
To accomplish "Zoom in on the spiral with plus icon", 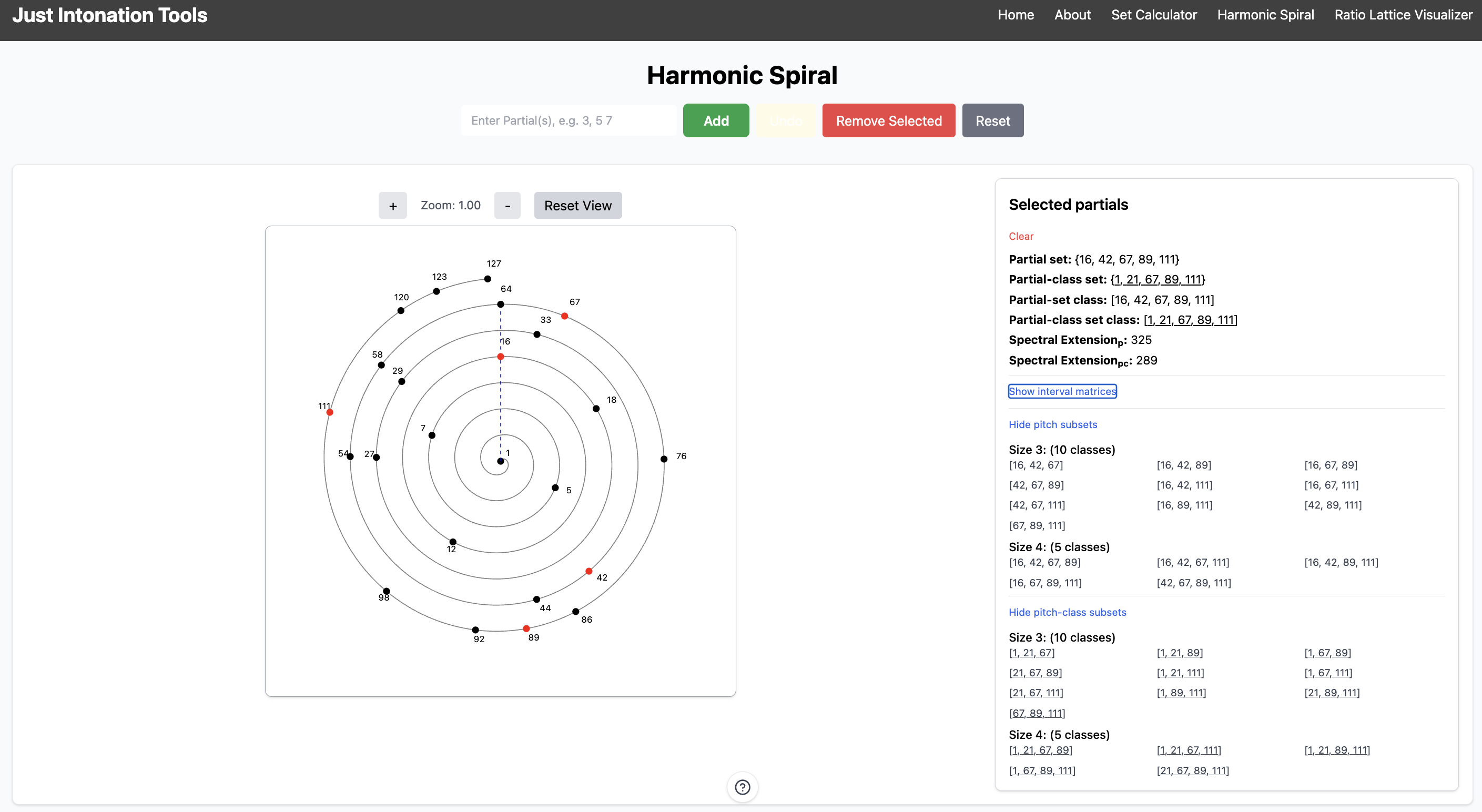I will (x=392, y=205).
